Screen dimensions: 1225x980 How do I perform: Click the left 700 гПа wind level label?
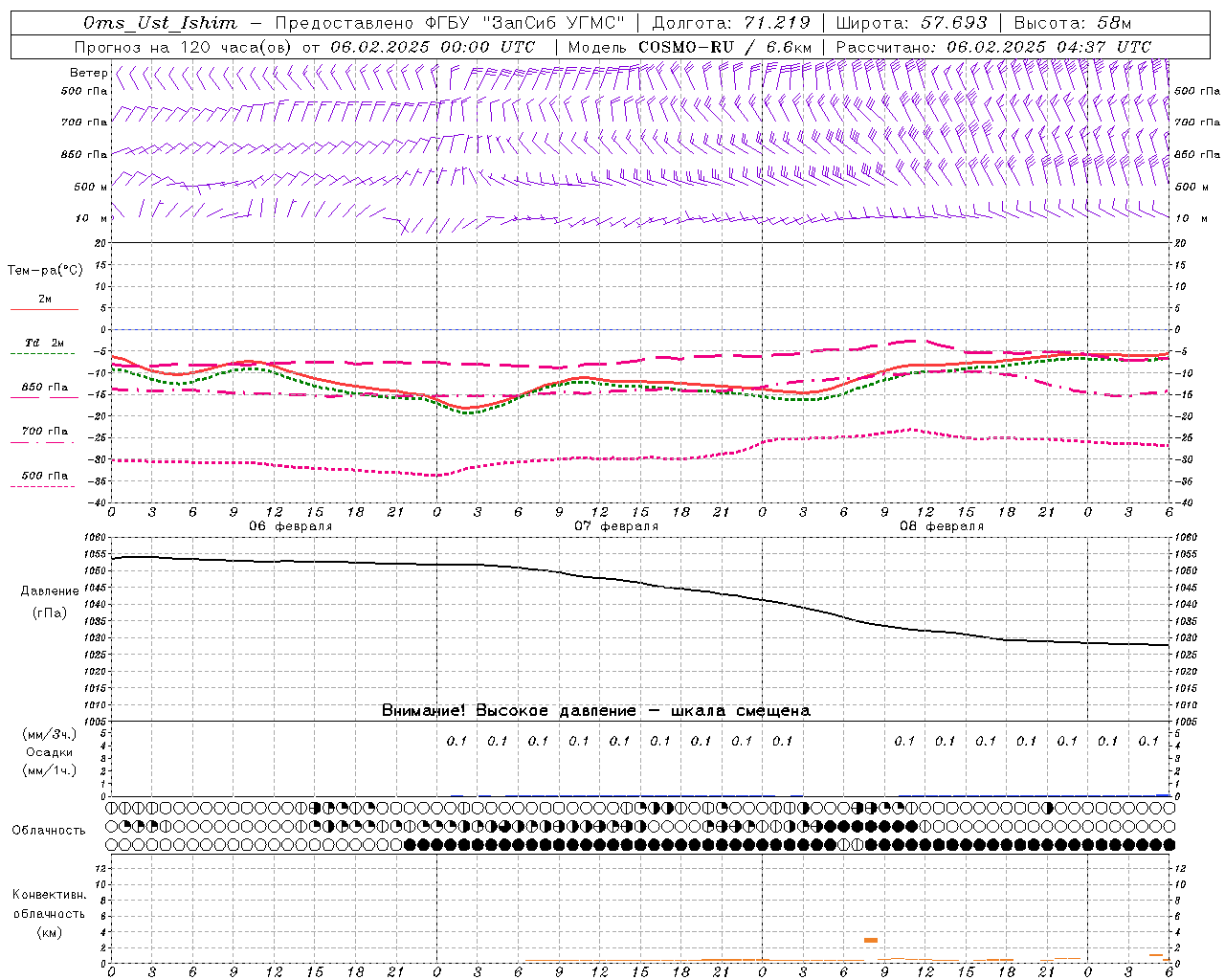point(84,122)
